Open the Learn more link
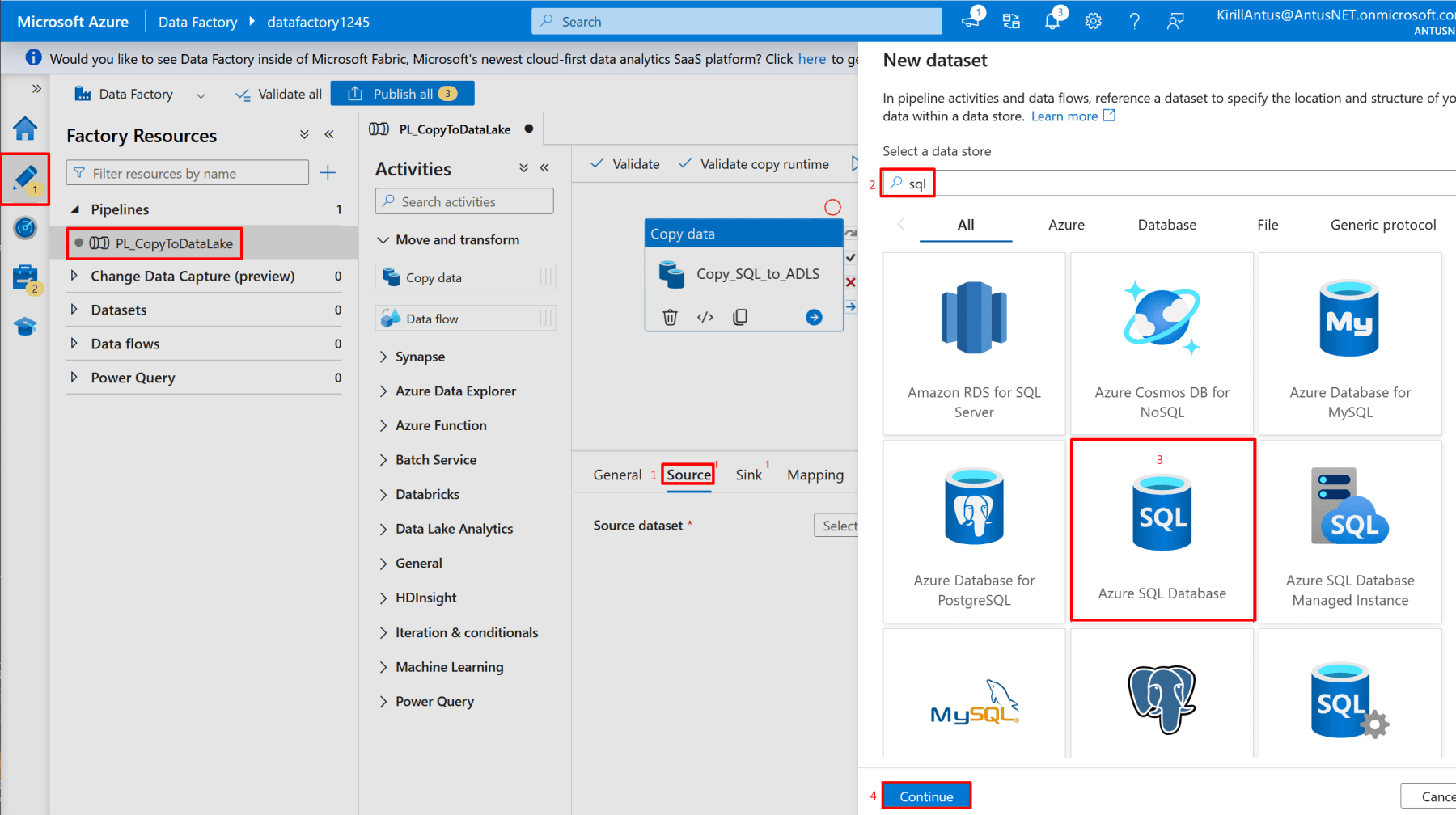 tap(1064, 116)
